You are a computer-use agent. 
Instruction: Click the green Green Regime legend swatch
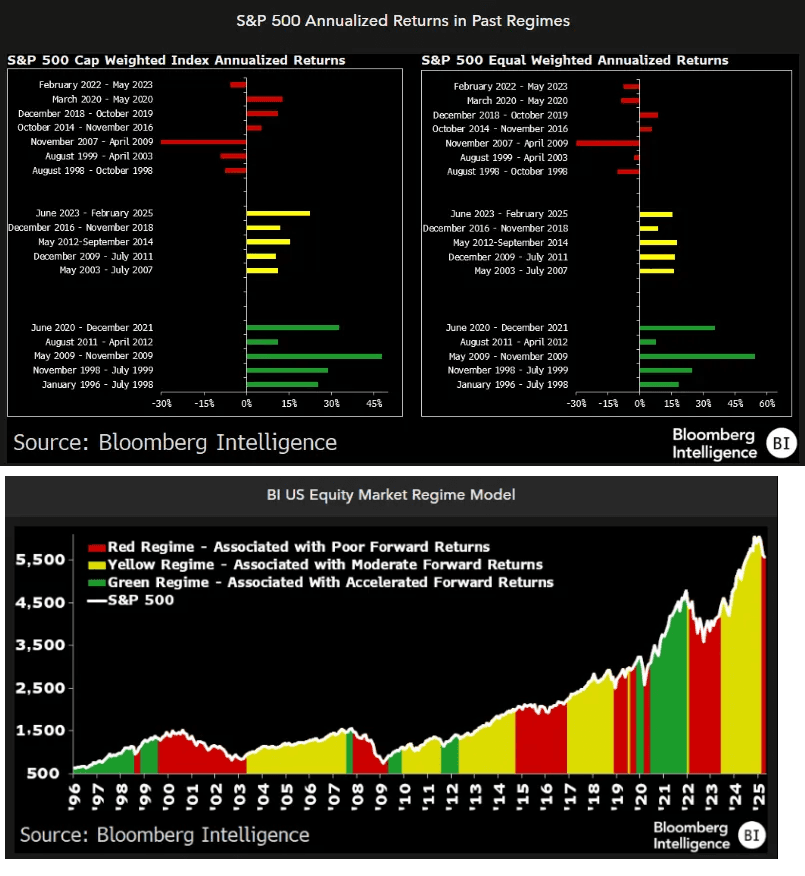click(97, 583)
